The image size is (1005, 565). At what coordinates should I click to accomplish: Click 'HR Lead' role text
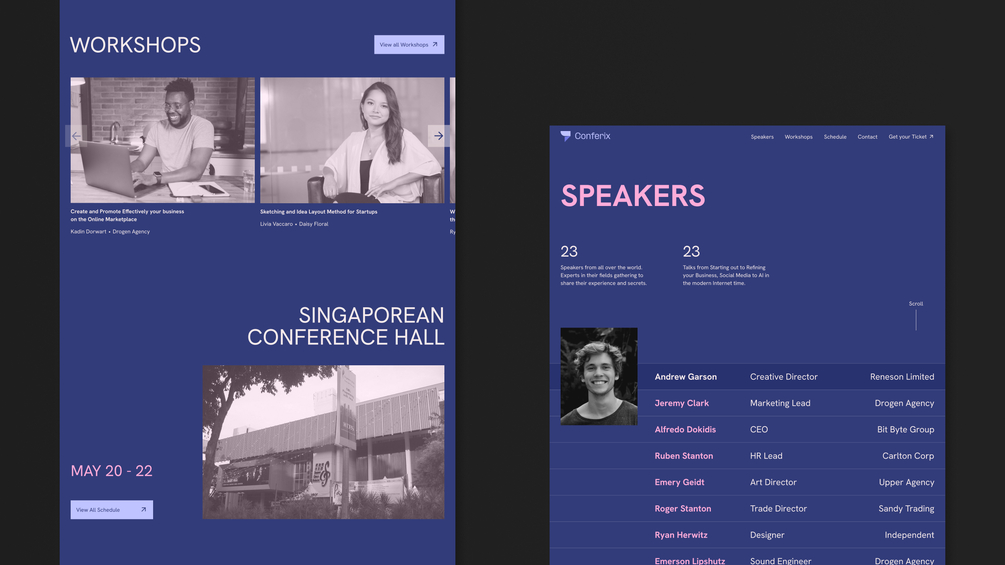tap(766, 455)
